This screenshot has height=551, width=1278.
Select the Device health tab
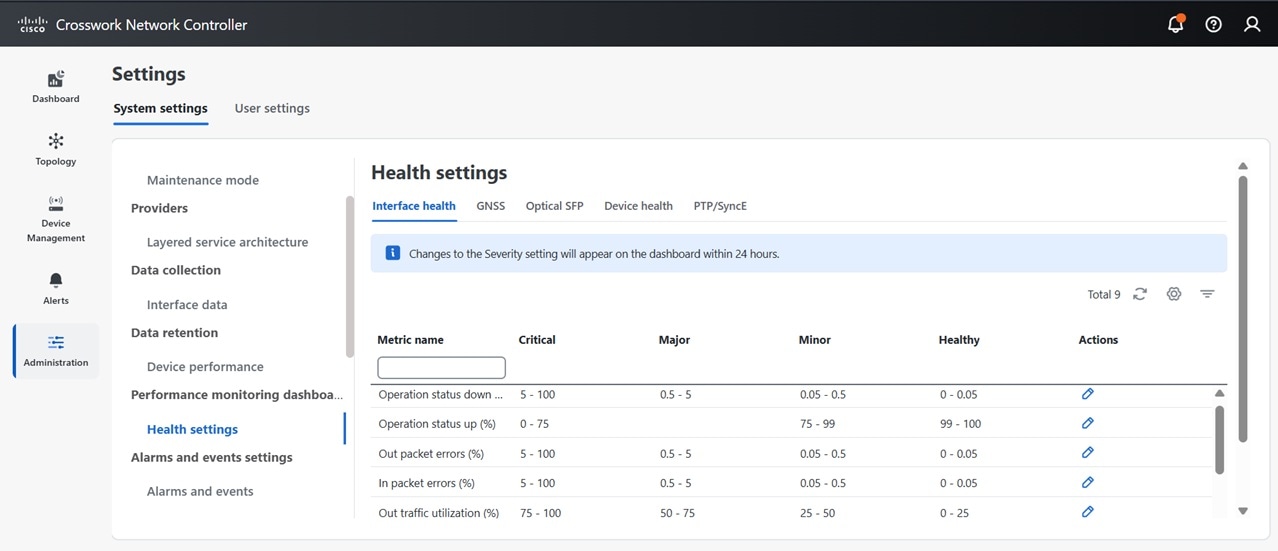(x=638, y=206)
